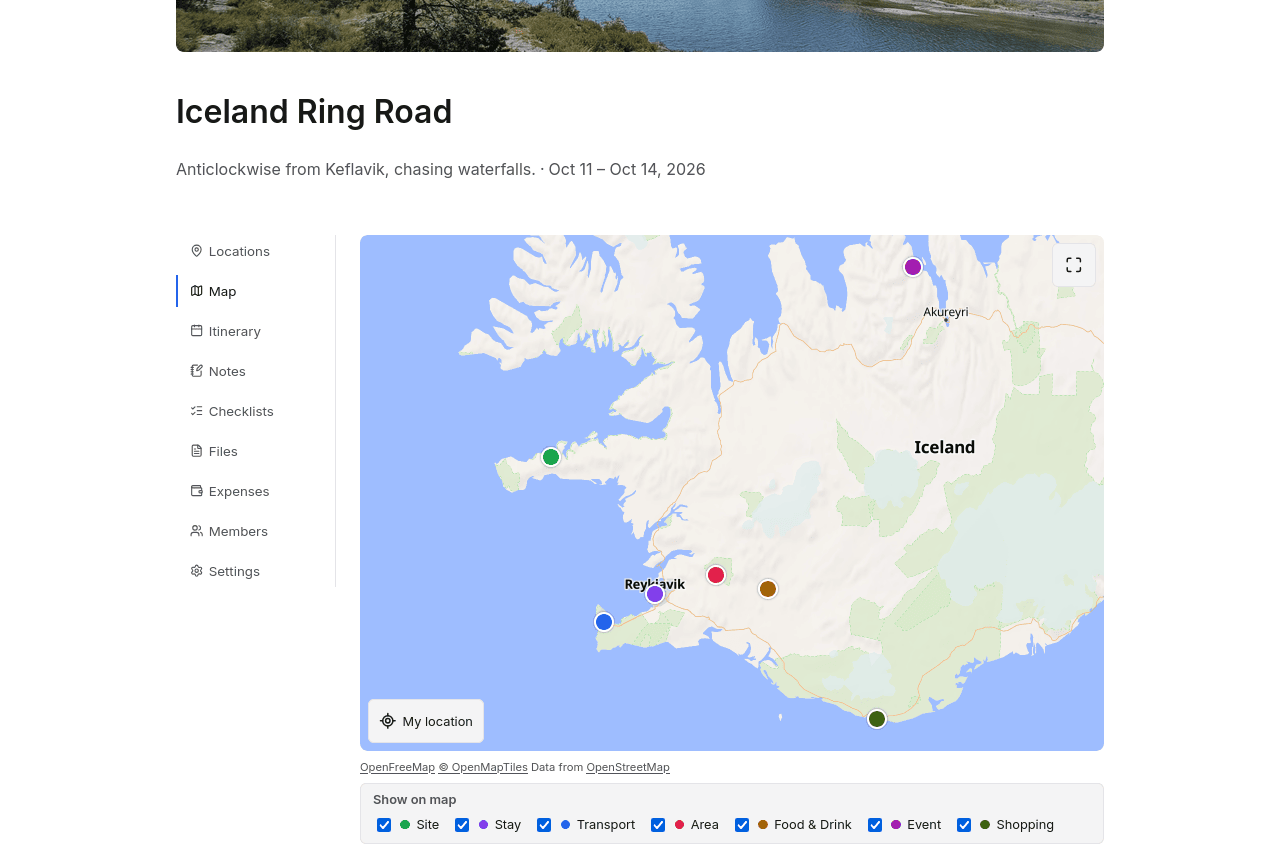The height and width of the screenshot is (860, 1280).
Task: Toggle the Area checkbox
Action: pyautogui.click(x=658, y=825)
